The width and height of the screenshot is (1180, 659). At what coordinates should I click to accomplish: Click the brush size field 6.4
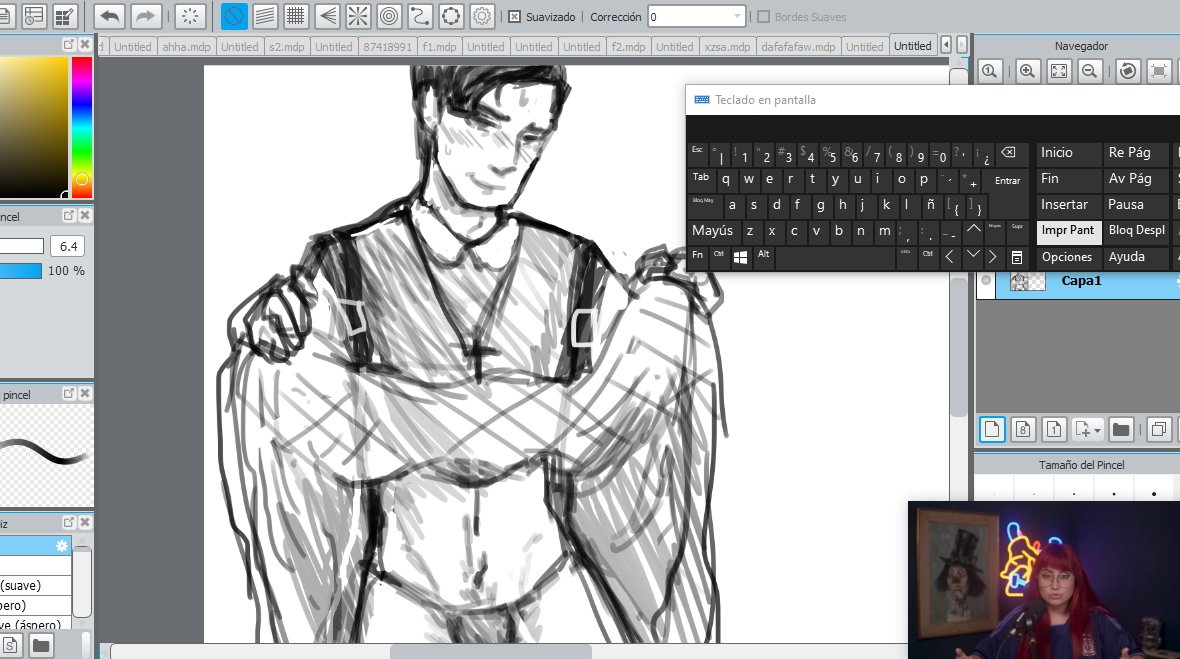coord(68,246)
